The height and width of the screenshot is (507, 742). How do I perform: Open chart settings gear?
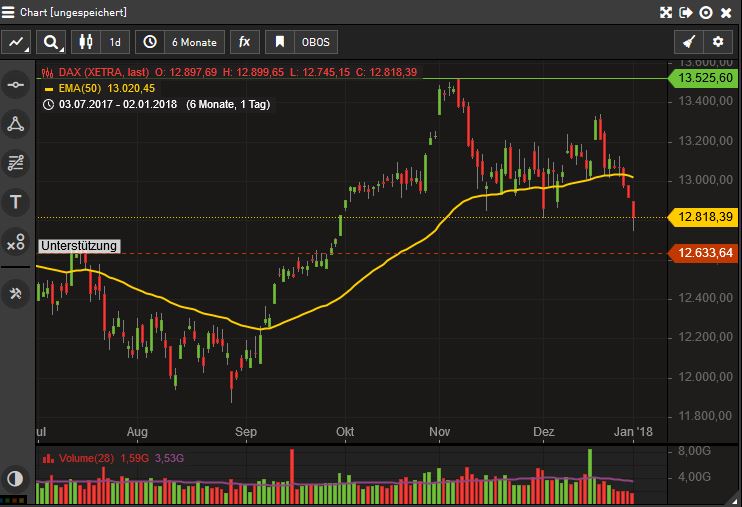point(717,42)
